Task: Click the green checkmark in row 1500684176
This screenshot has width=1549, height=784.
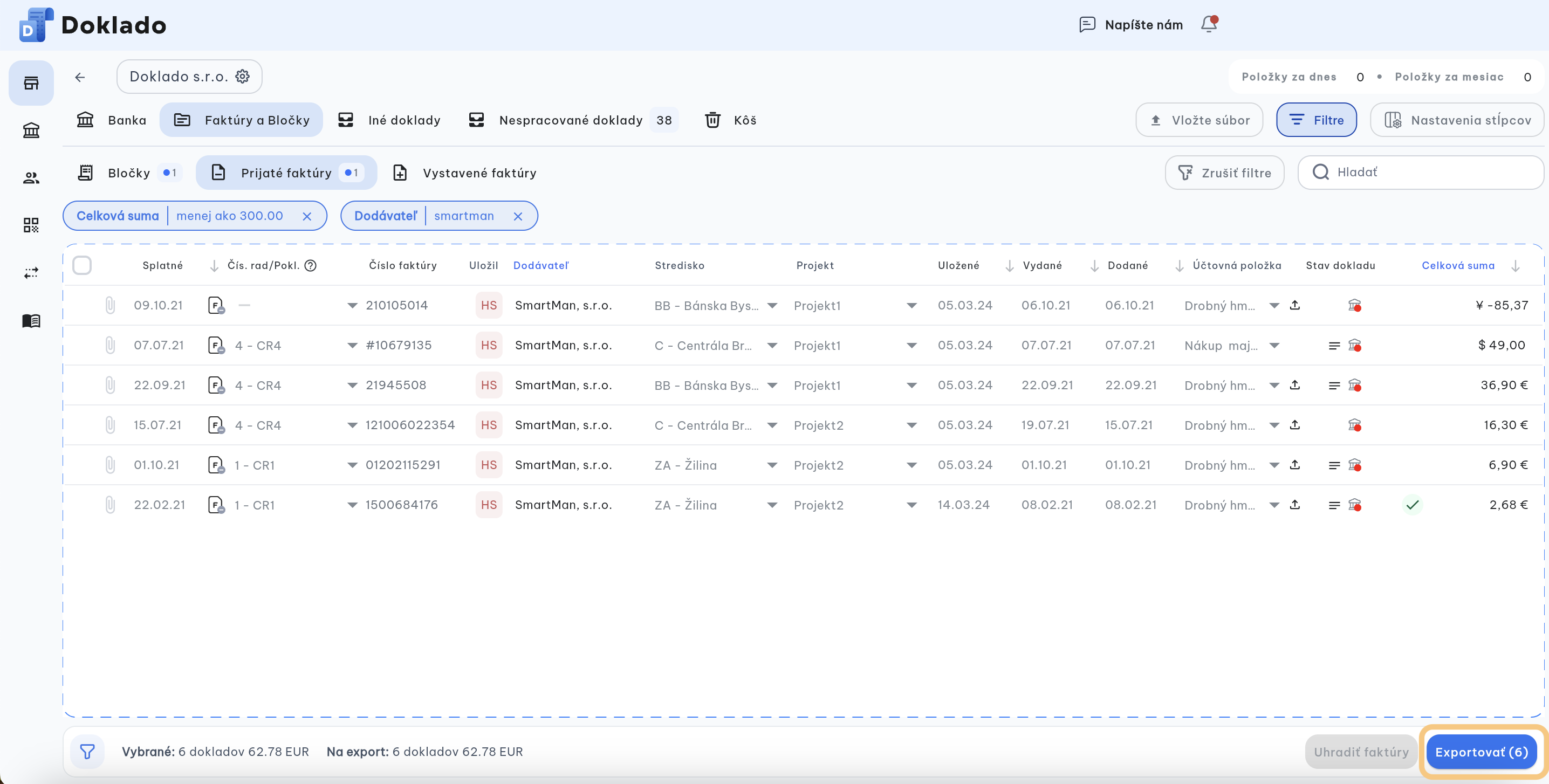Action: [1413, 505]
